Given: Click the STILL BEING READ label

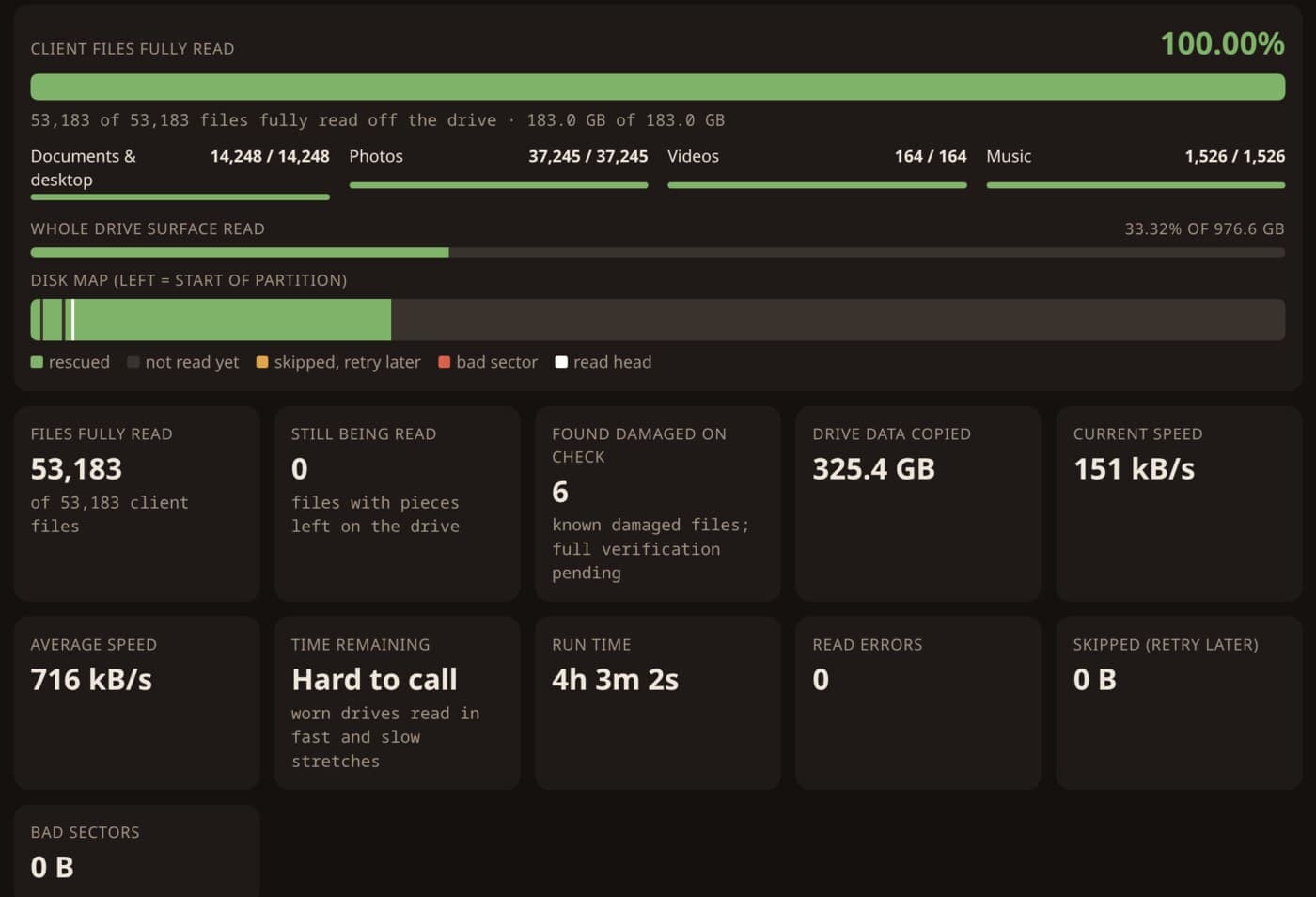Looking at the screenshot, I should 363,434.
